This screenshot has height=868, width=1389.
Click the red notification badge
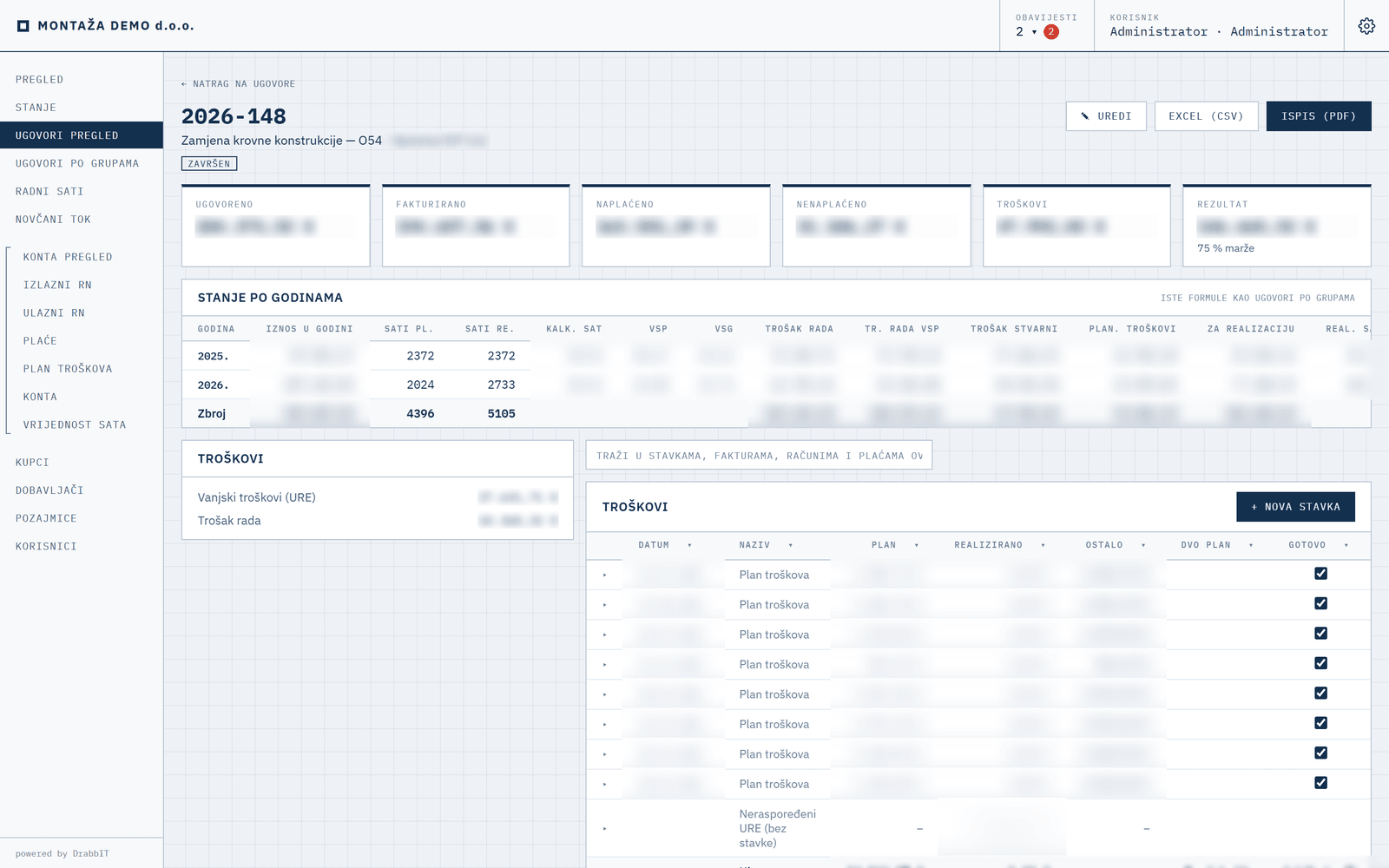(x=1051, y=32)
